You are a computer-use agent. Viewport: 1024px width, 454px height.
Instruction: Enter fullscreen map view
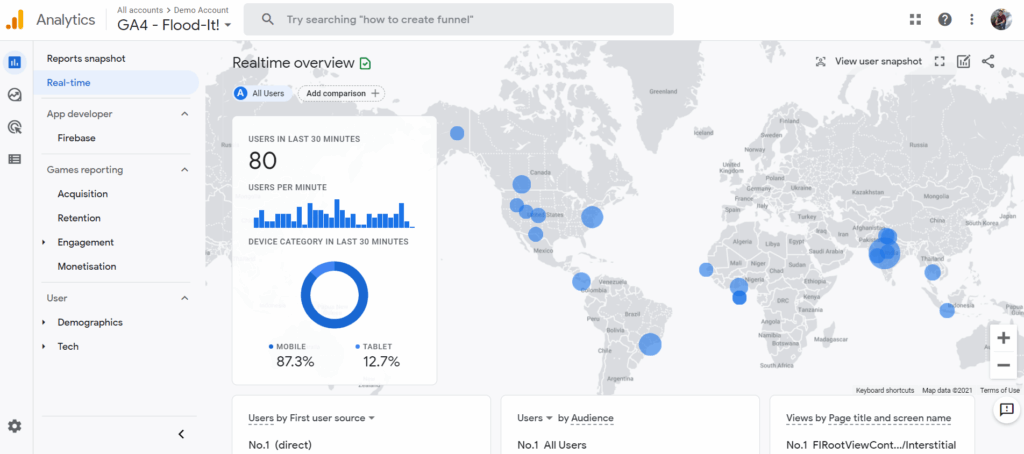(x=939, y=62)
